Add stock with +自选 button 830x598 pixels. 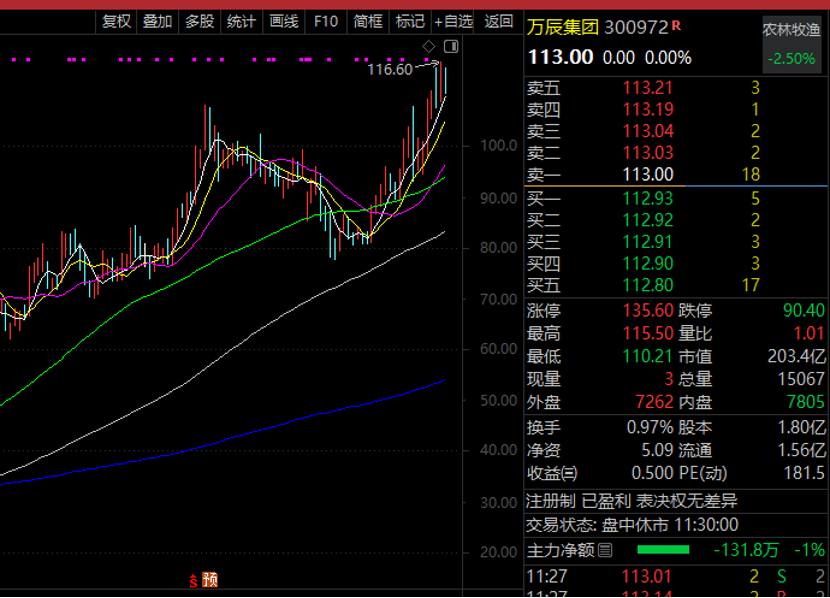pyautogui.click(x=454, y=21)
